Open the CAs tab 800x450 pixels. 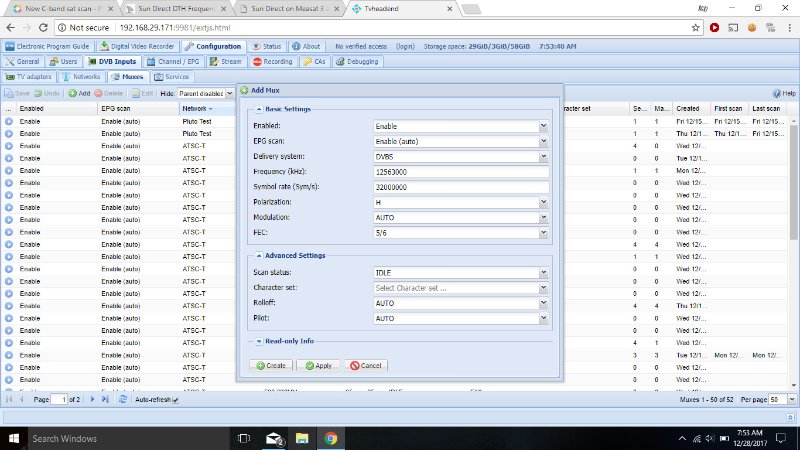[x=314, y=62]
